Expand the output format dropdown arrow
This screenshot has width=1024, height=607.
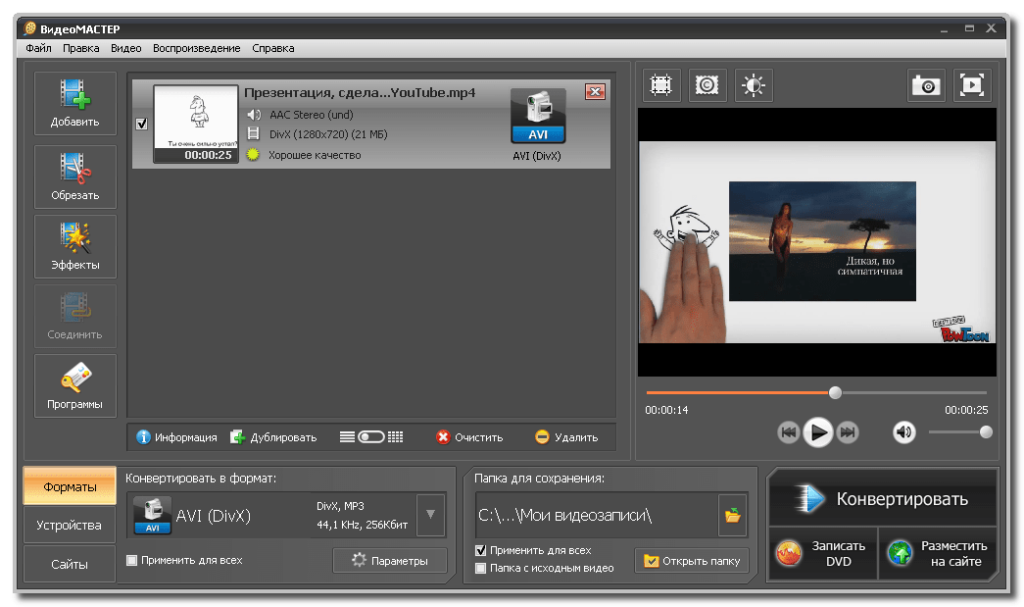pos(430,515)
